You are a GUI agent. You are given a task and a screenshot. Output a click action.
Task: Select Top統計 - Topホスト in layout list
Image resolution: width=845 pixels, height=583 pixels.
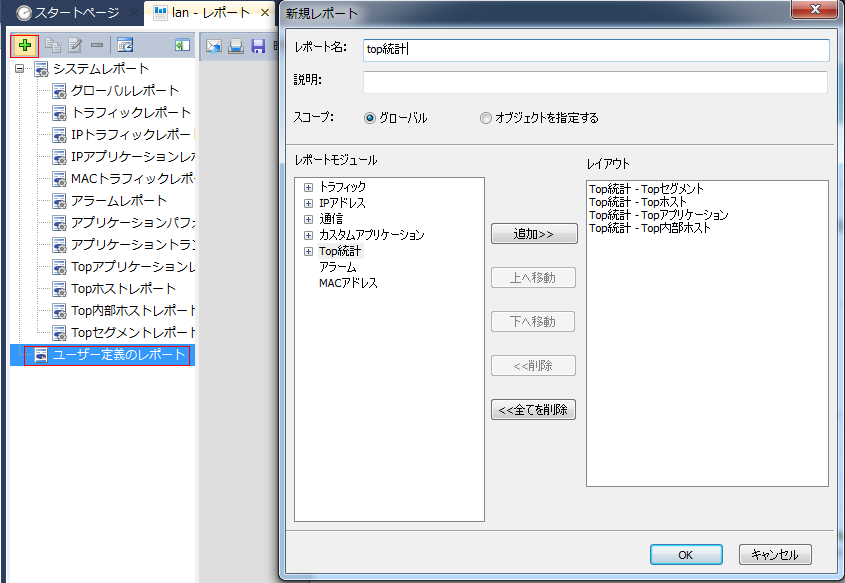638,202
